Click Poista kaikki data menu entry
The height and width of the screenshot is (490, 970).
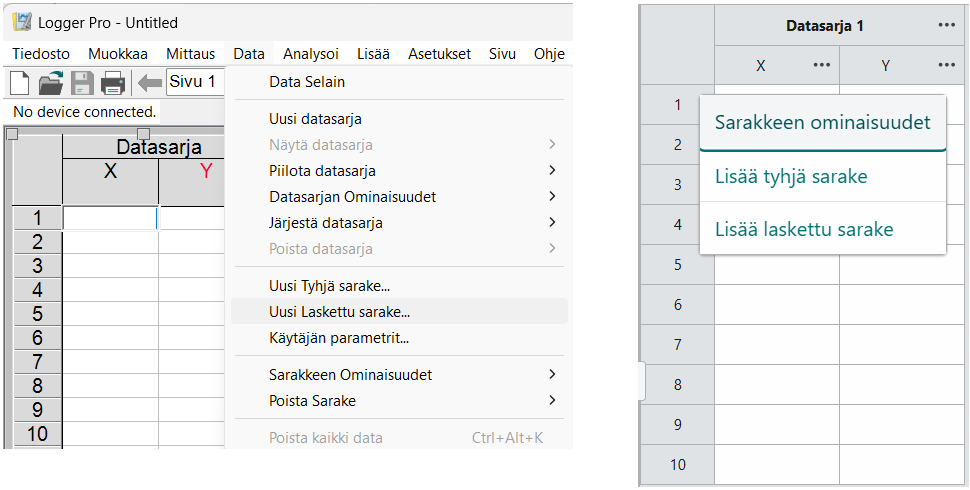click(399, 437)
